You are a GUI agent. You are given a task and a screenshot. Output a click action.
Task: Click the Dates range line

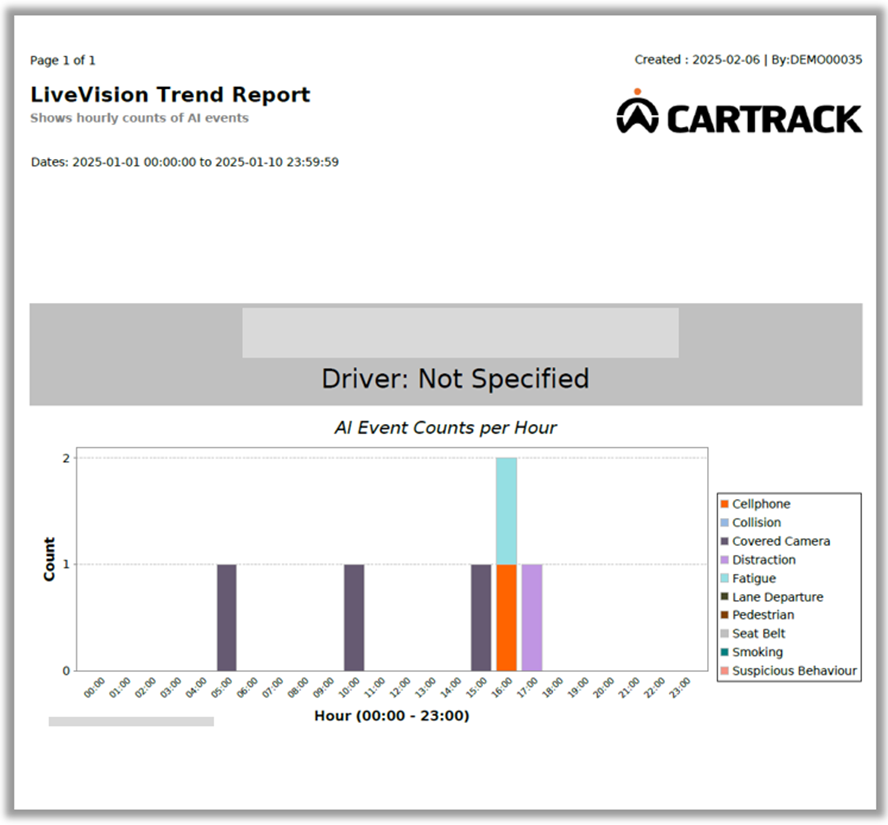pos(185,162)
